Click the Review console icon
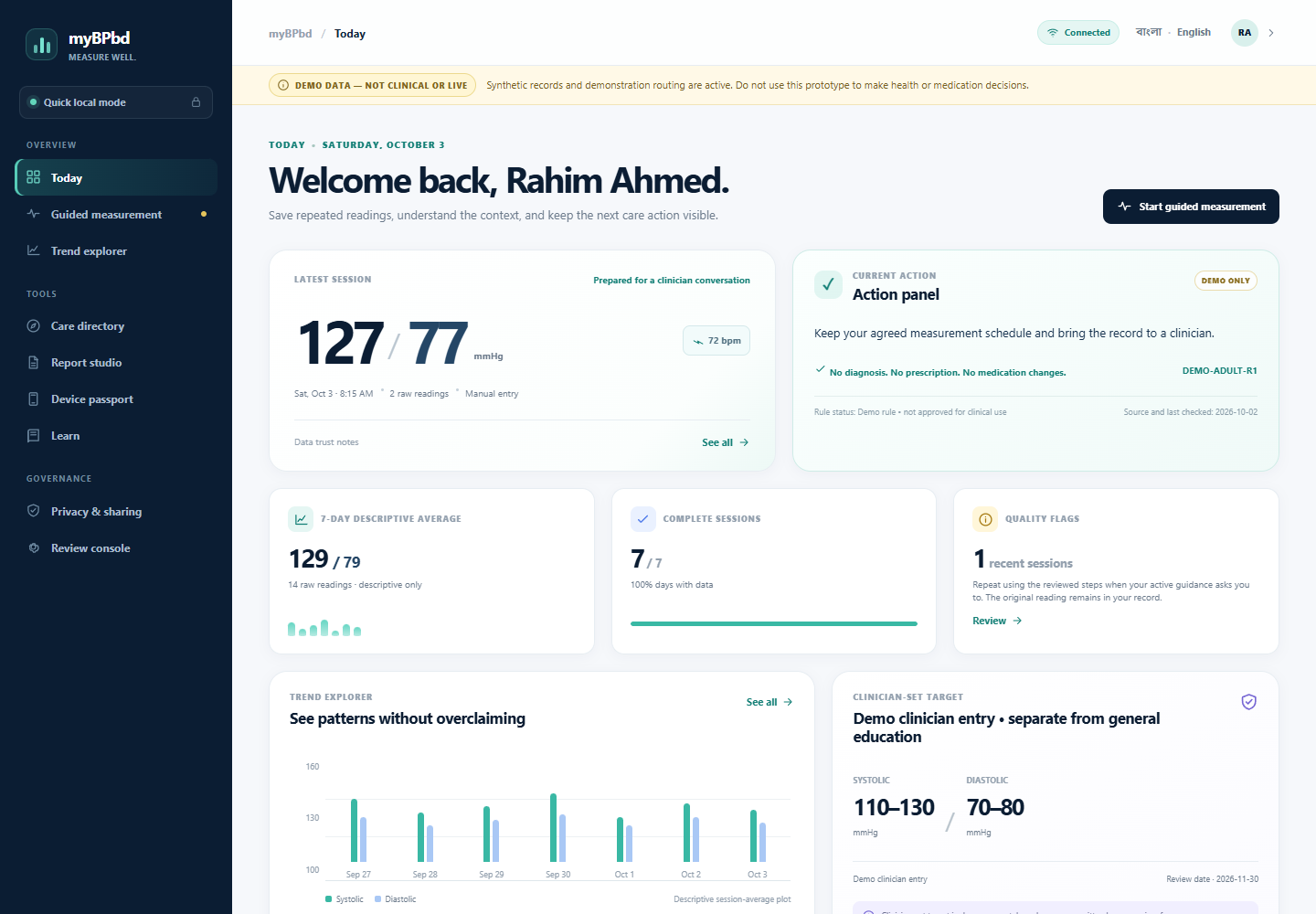The height and width of the screenshot is (914, 1316). [34, 547]
